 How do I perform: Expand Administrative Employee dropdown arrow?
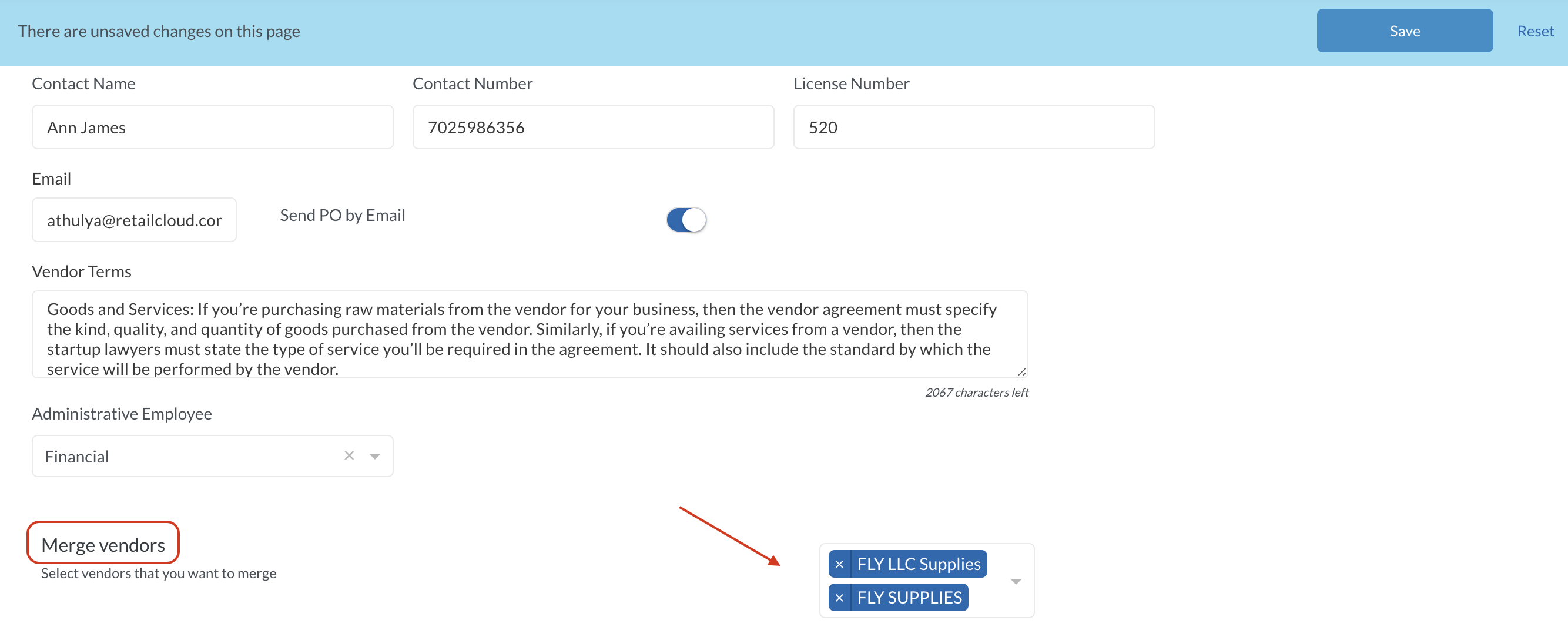coord(375,457)
